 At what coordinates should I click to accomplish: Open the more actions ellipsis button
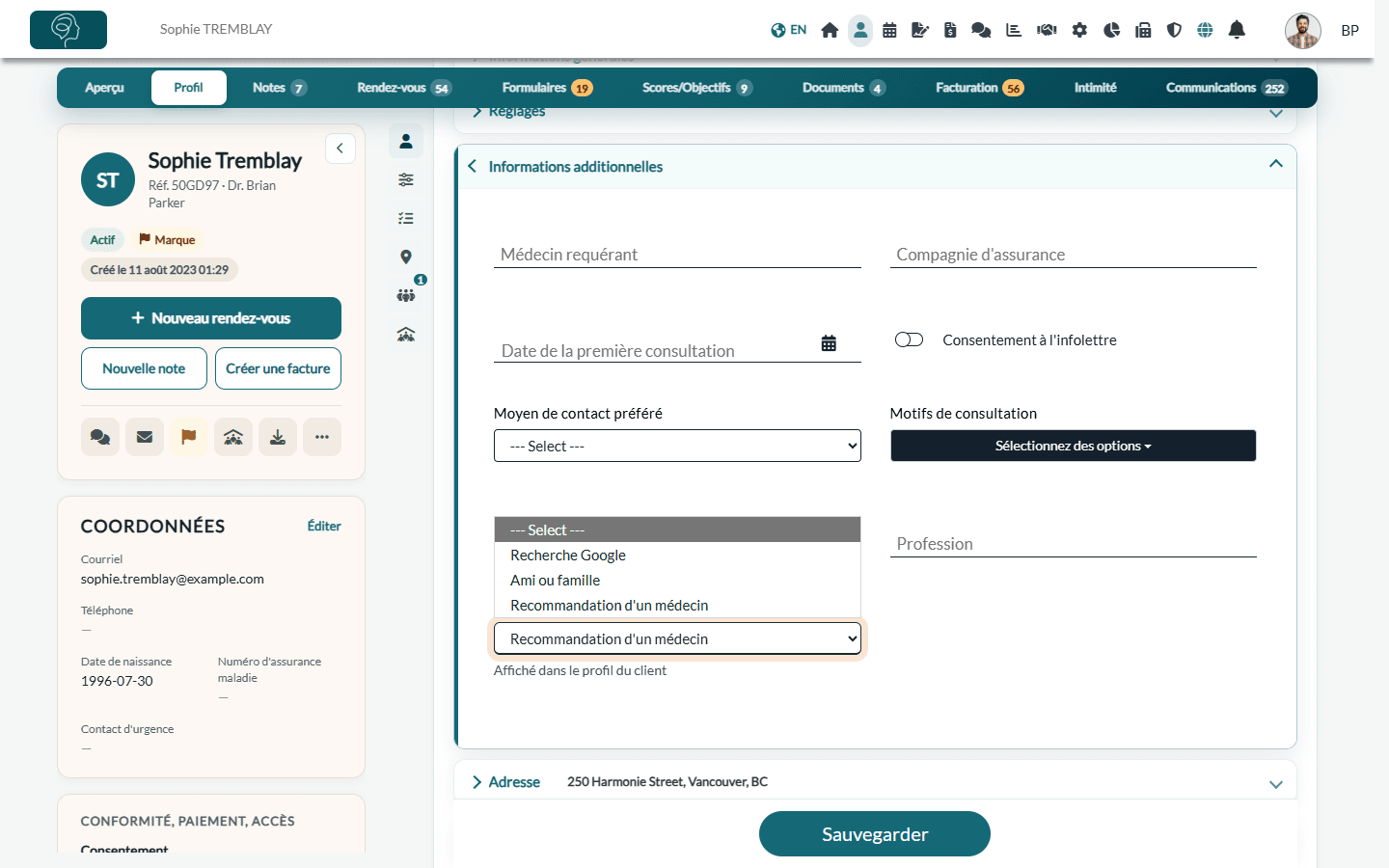322,437
